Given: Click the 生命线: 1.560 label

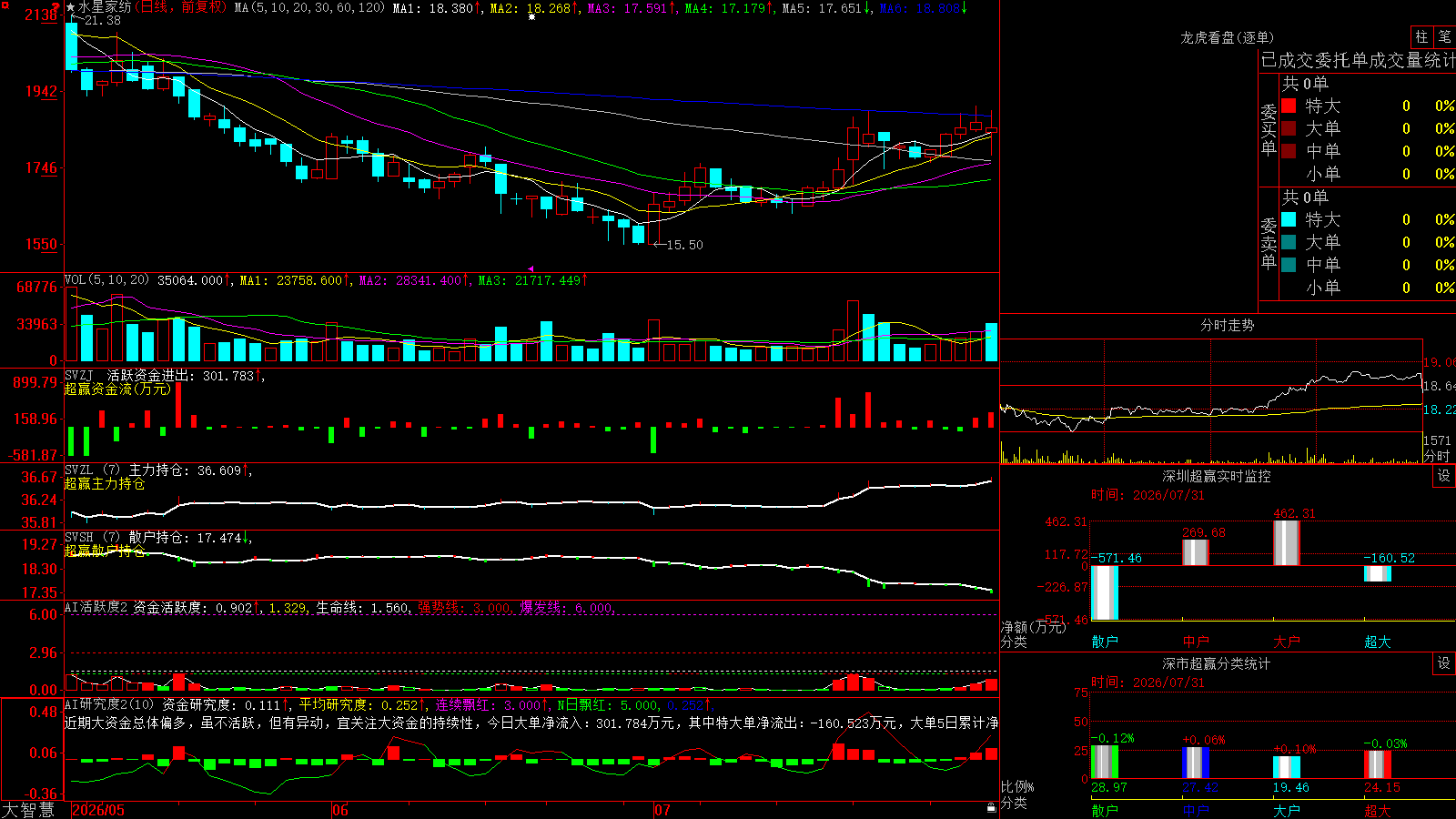Looking at the screenshot, I should pyautogui.click(x=362, y=608).
